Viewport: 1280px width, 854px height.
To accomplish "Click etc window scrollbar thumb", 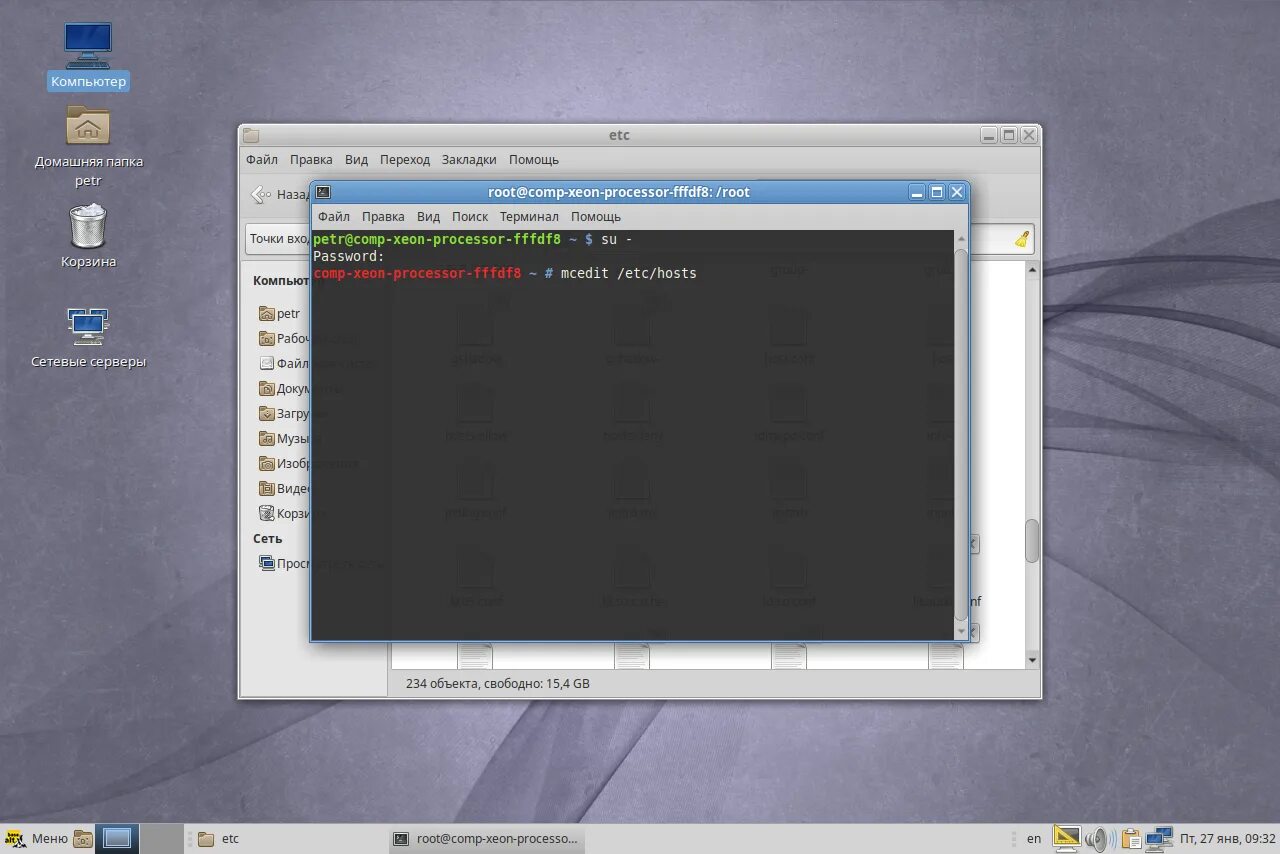I will point(1032,541).
